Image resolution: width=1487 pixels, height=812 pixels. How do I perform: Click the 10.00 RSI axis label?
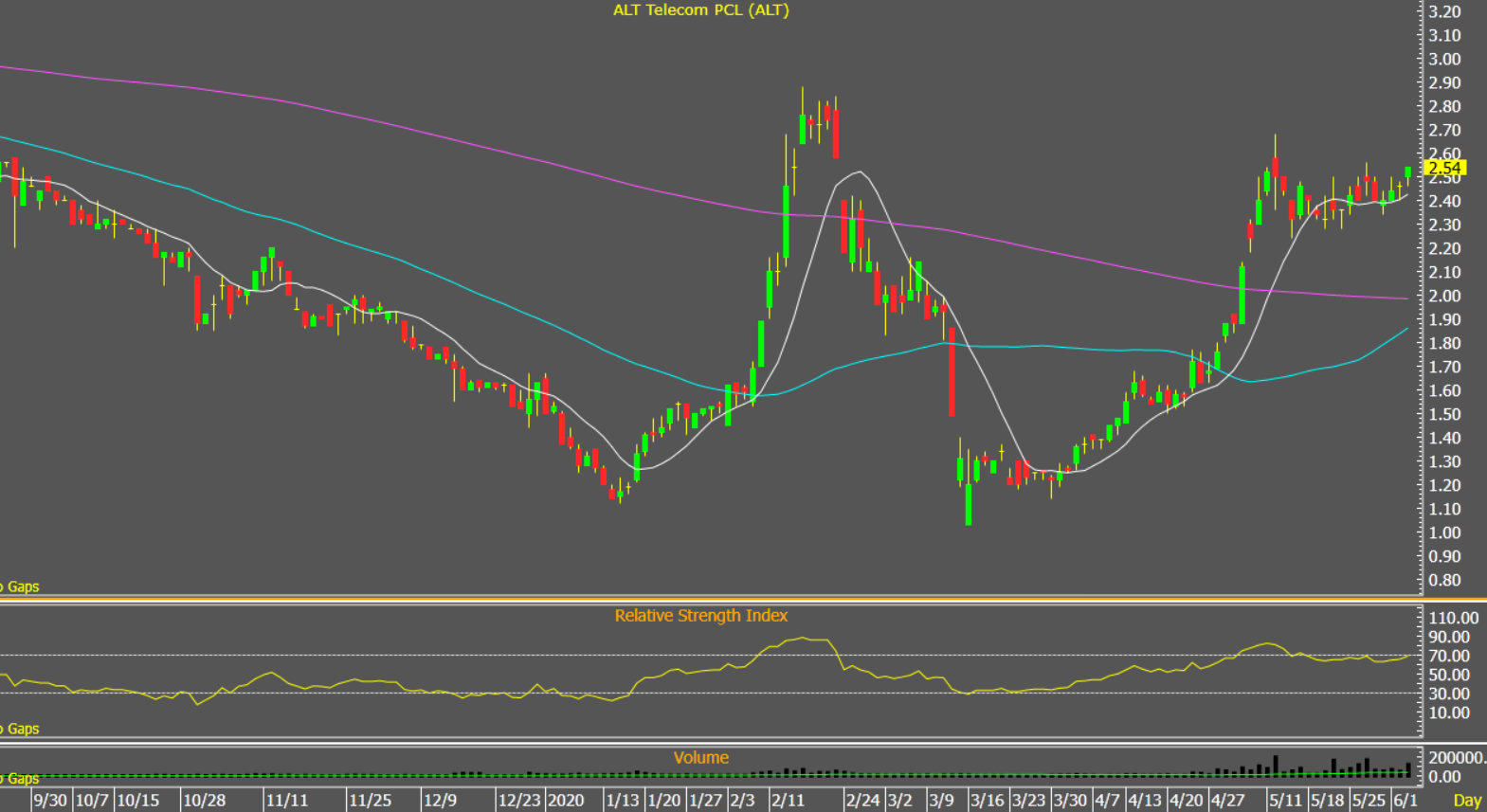[1450, 713]
